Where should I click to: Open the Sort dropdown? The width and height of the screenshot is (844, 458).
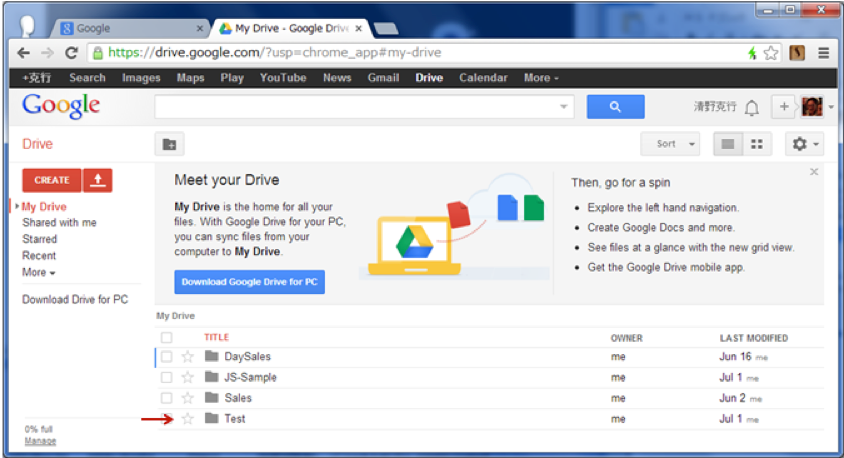(670, 144)
